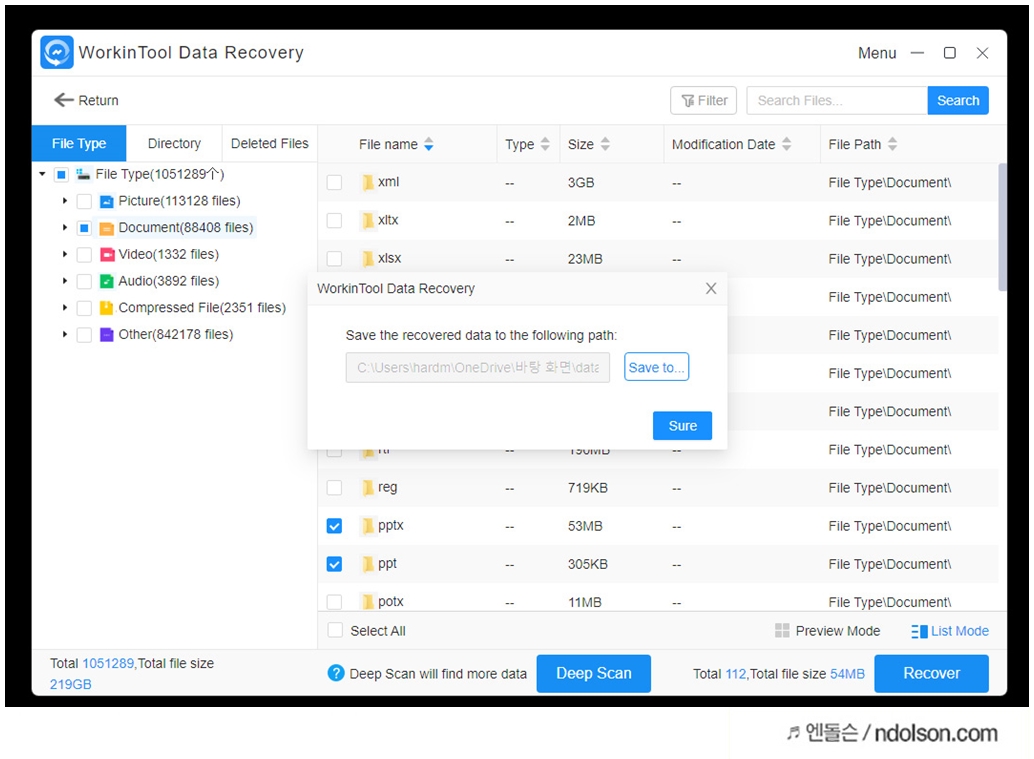Check the Other category checkbox

coord(84,335)
